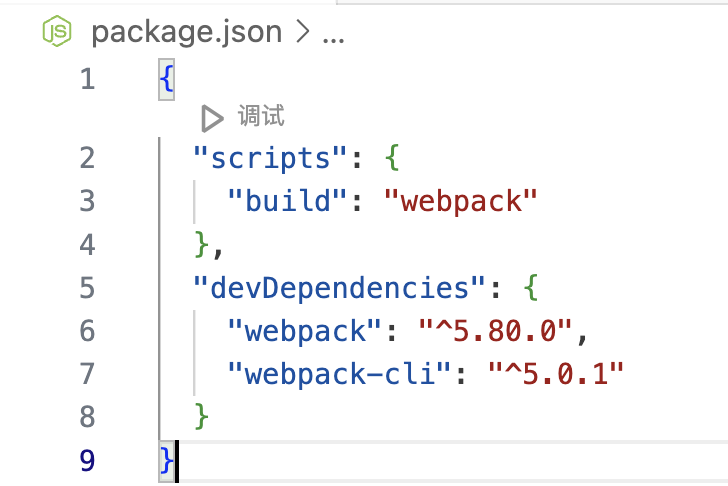
Task: Click the debug play triangle icon
Action: click(x=211, y=118)
